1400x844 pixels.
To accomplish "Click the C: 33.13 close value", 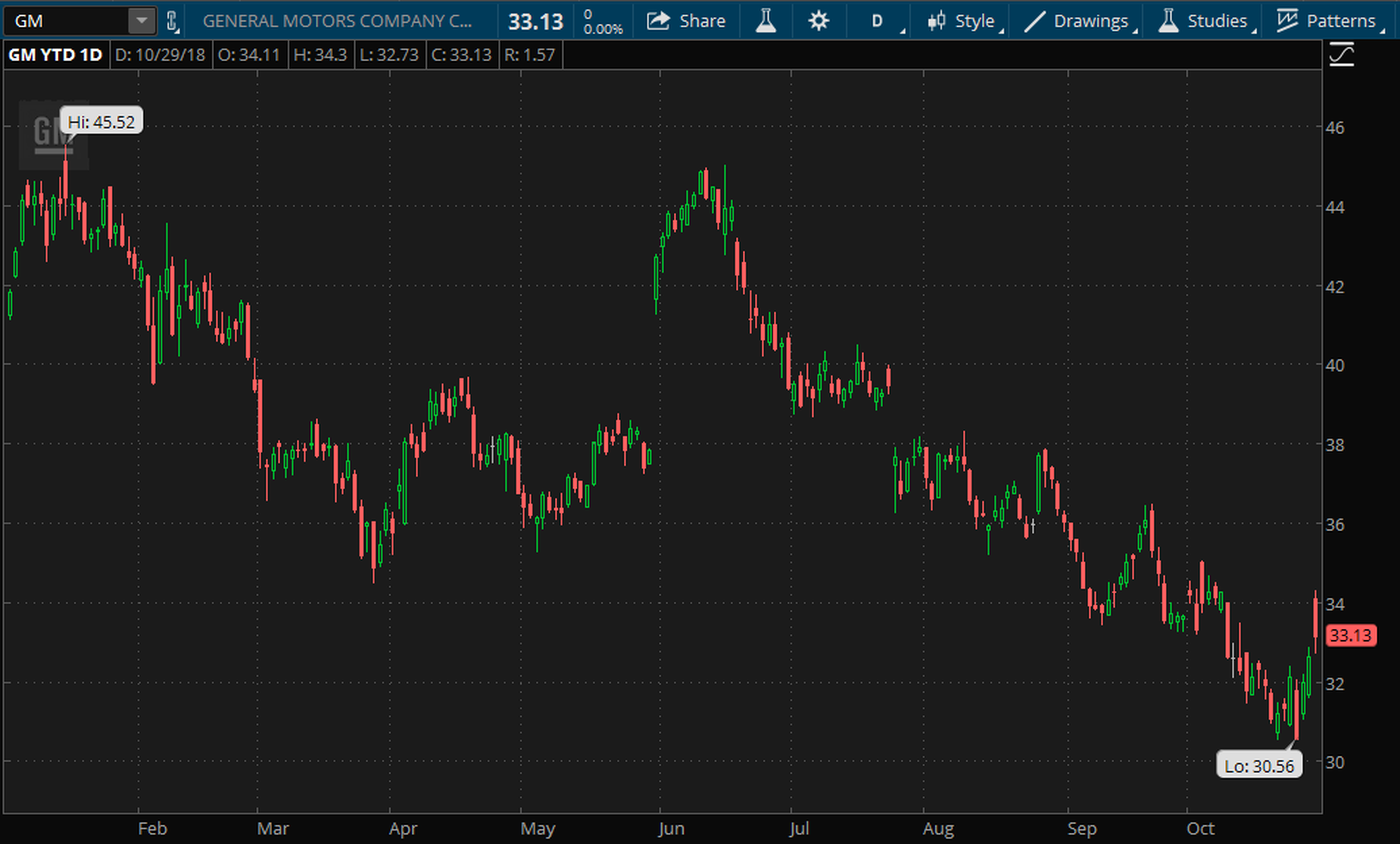I will point(460,55).
